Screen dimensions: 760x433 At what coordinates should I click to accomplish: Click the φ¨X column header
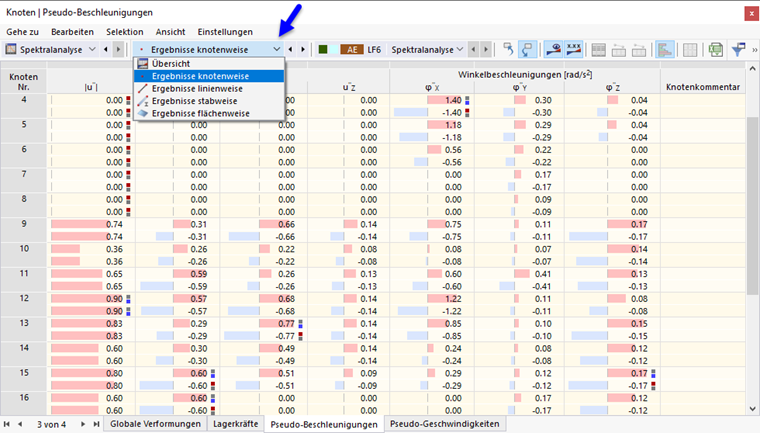coord(432,87)
